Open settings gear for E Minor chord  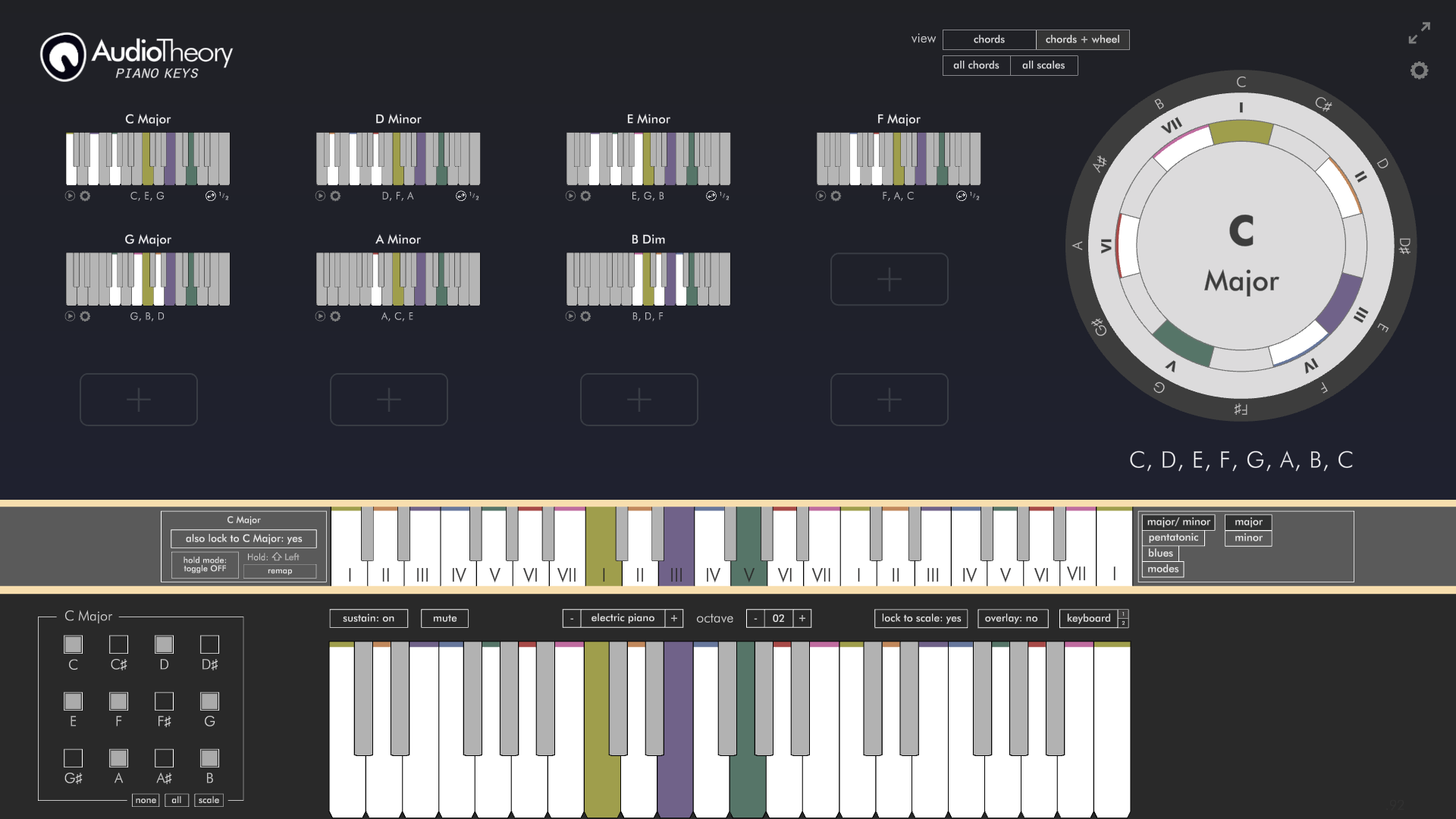pyautogui.click(x=585, y=196)
